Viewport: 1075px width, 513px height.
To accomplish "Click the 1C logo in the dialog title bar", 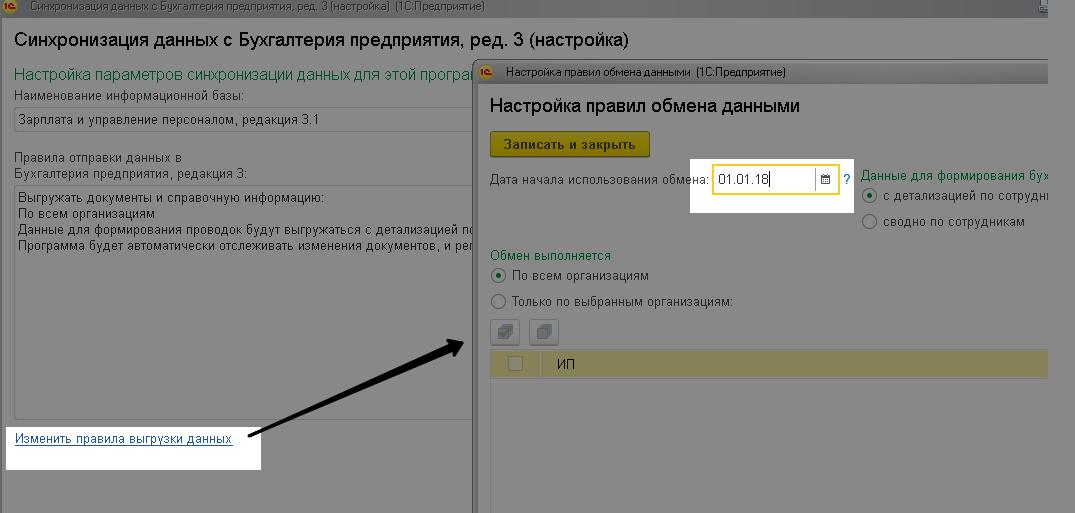I will coord(486,72).
